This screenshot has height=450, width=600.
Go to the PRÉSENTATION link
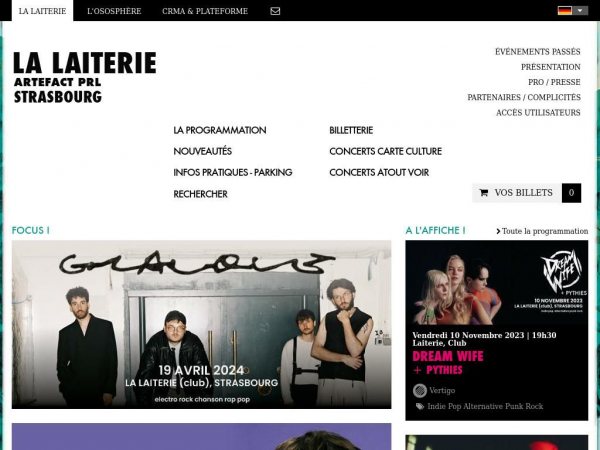(x=551, y=67)
